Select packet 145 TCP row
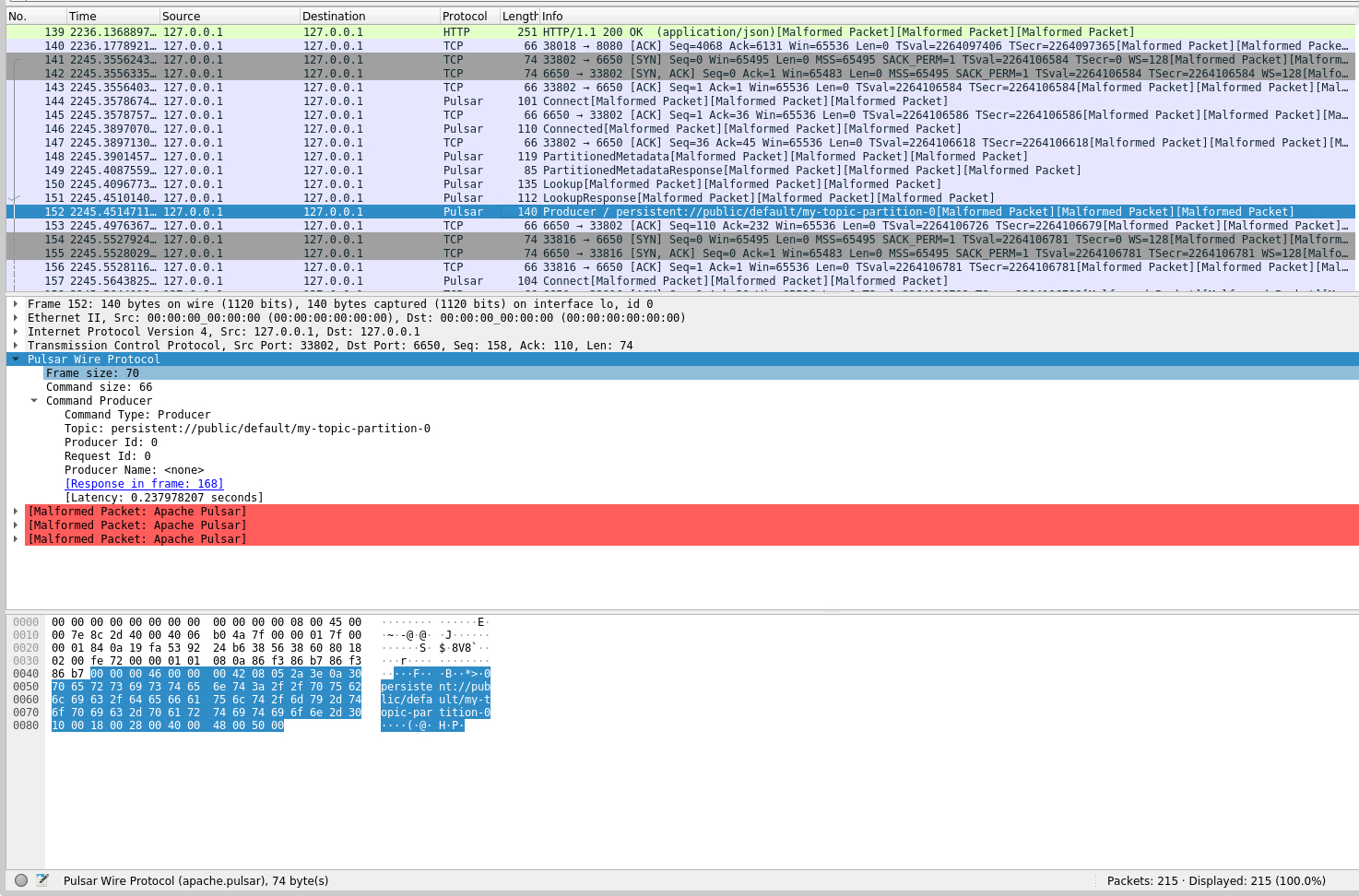Image resolution: width=1359 pixels, height=896 pixels. click(x=680, y=114)
